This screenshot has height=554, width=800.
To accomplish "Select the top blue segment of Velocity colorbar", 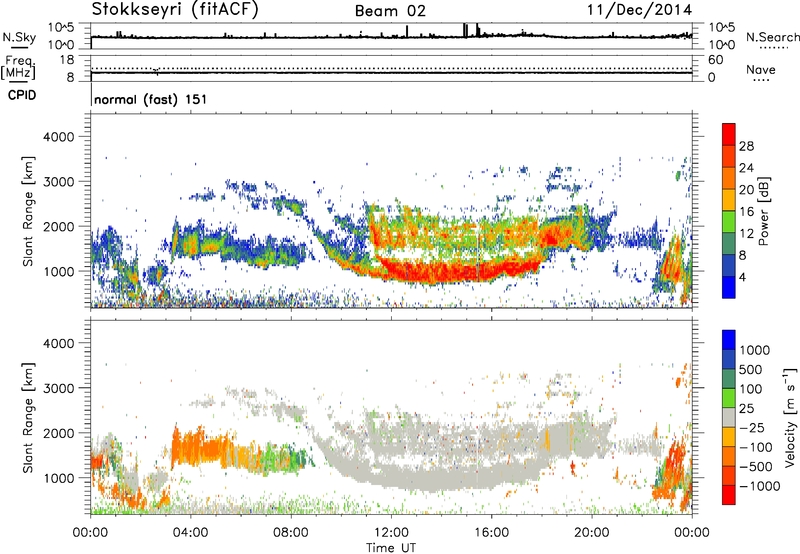I will click(x=729, y=340).
